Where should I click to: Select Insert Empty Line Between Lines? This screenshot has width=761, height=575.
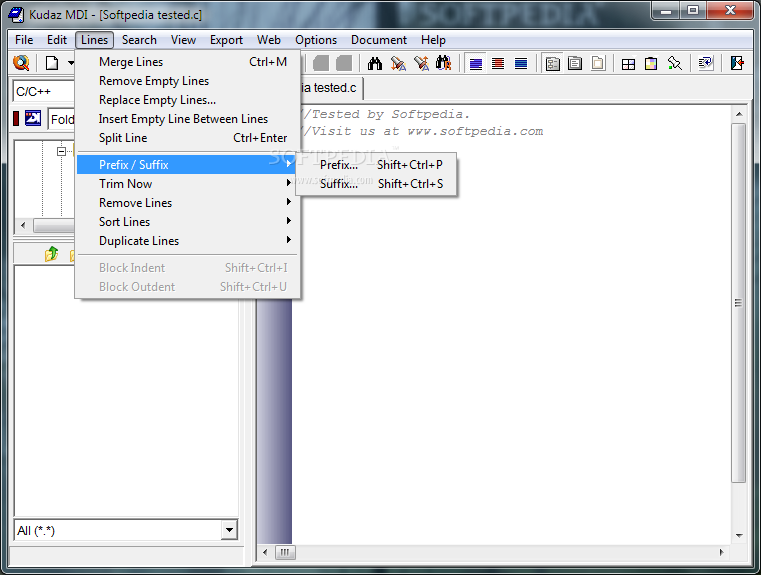tap(186, 118)
